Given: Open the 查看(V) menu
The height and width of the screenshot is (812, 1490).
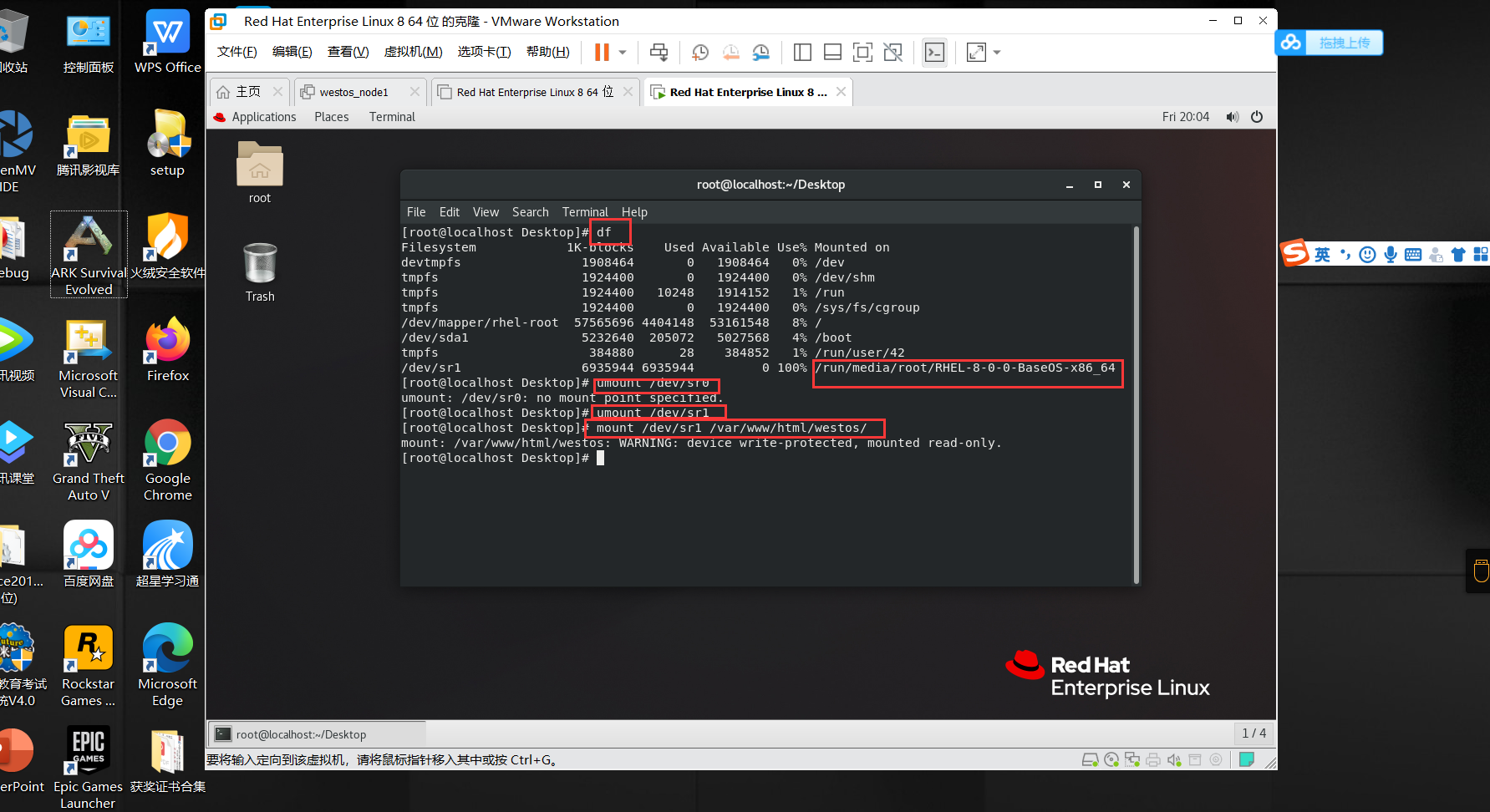Looking at the screenshot, I should tap(348, 52).
